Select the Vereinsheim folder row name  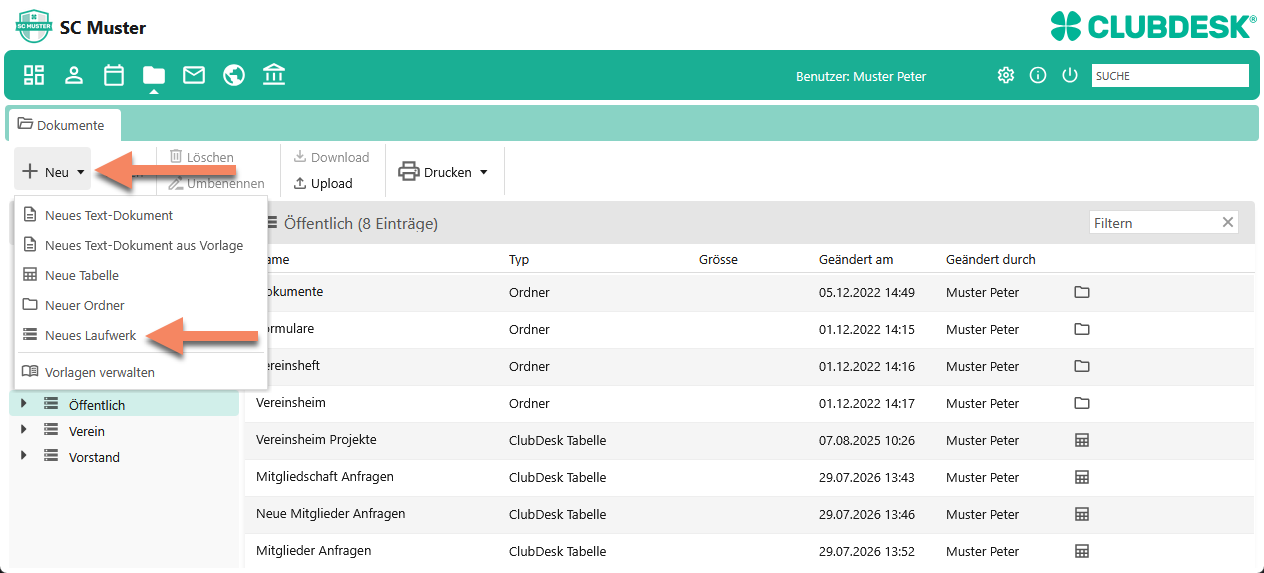point(291,402)
